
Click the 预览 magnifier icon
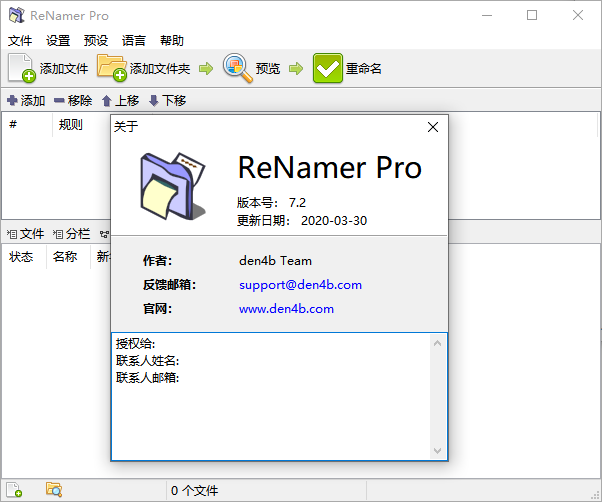[237, 68]
